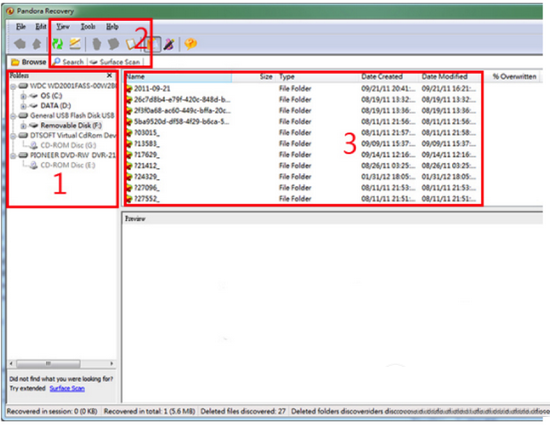Click 'Deleted files discovered: 27' in status bar
Viewport: 550px width, 426px height.
tap(243, 411)
